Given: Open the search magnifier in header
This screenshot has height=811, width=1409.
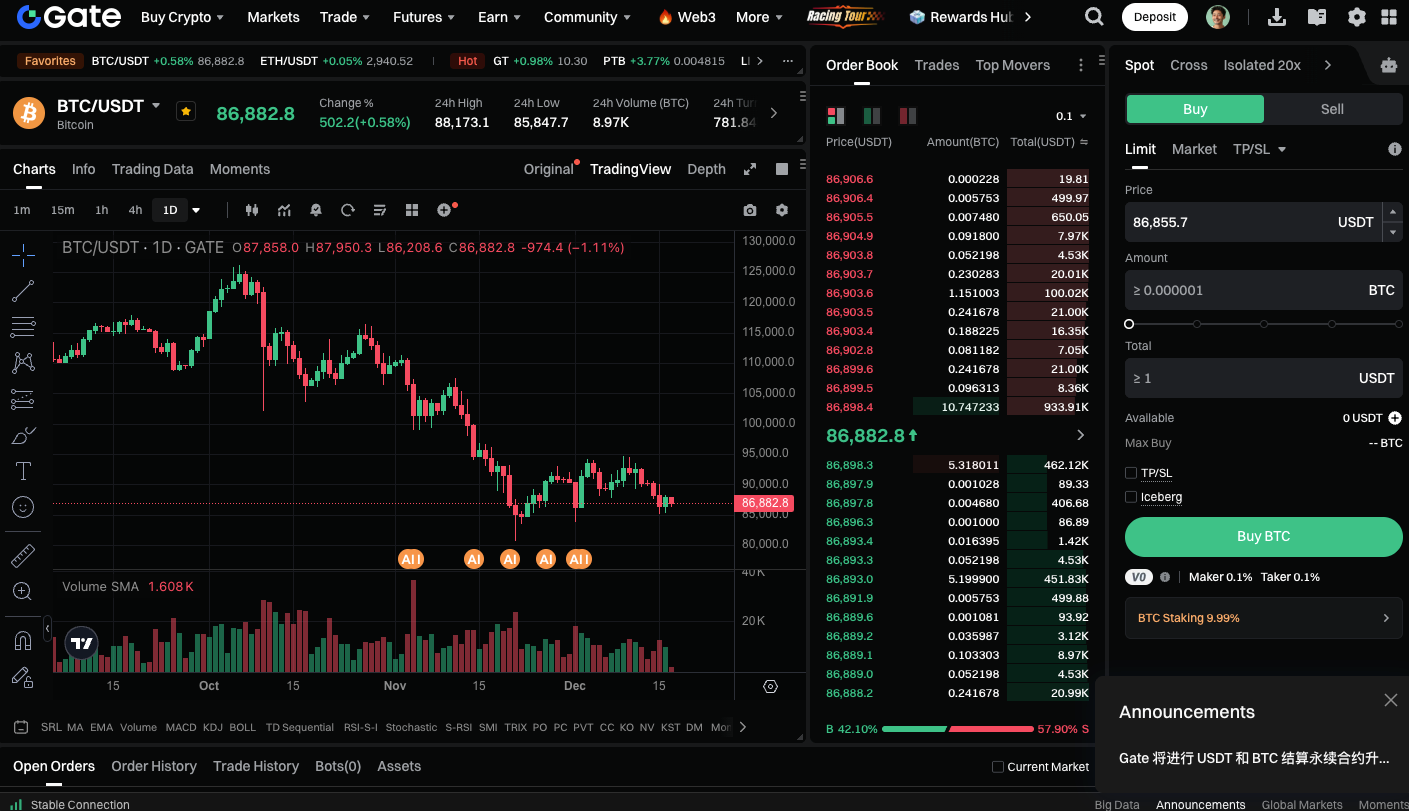Looking at the screenshot, I should pos(1095,17).
